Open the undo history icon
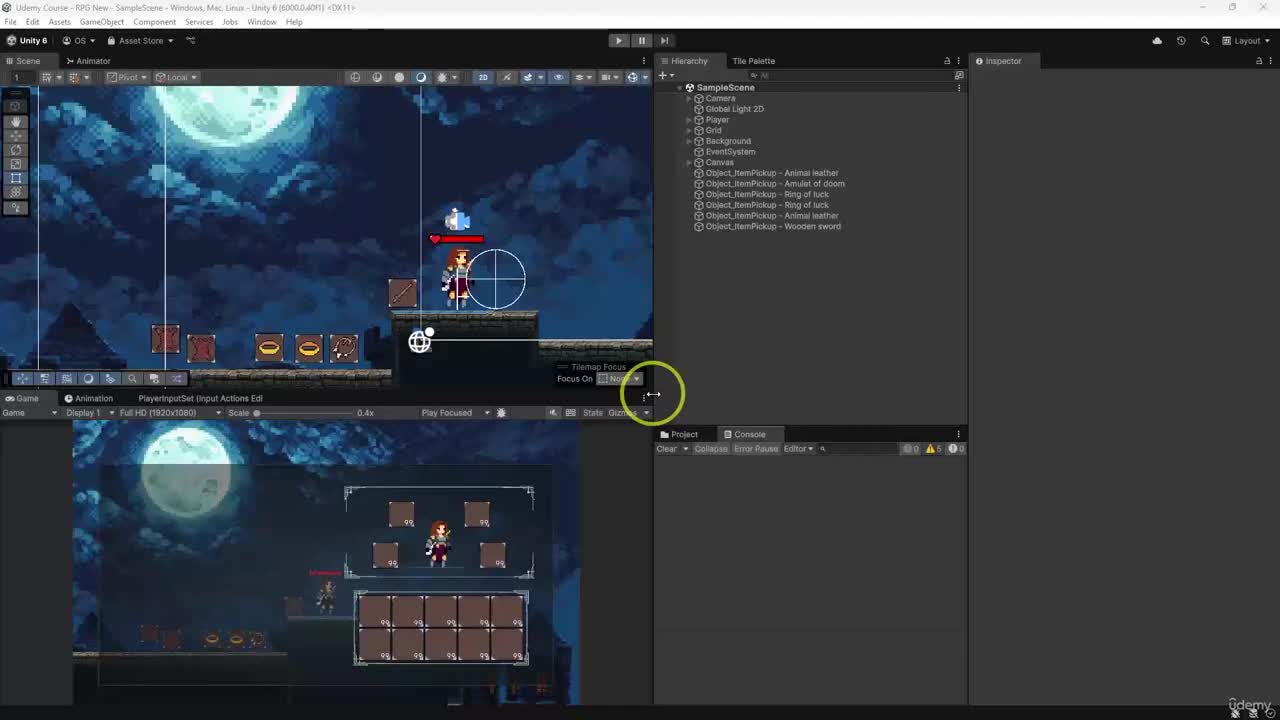 coord(1181,41)
